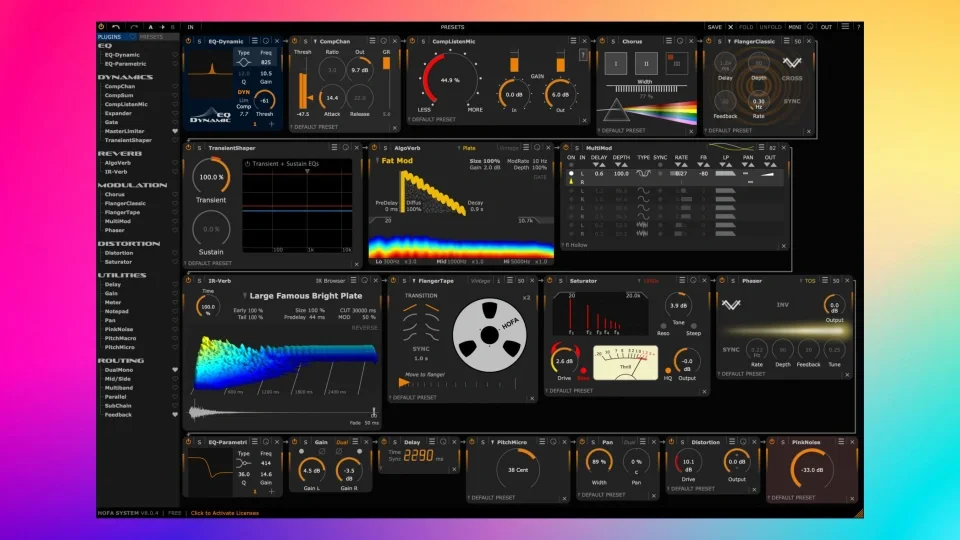Viewport: 960px width, 540px height.
Task: Select Chorus mode II button
Action: click(x=646, y=63)
